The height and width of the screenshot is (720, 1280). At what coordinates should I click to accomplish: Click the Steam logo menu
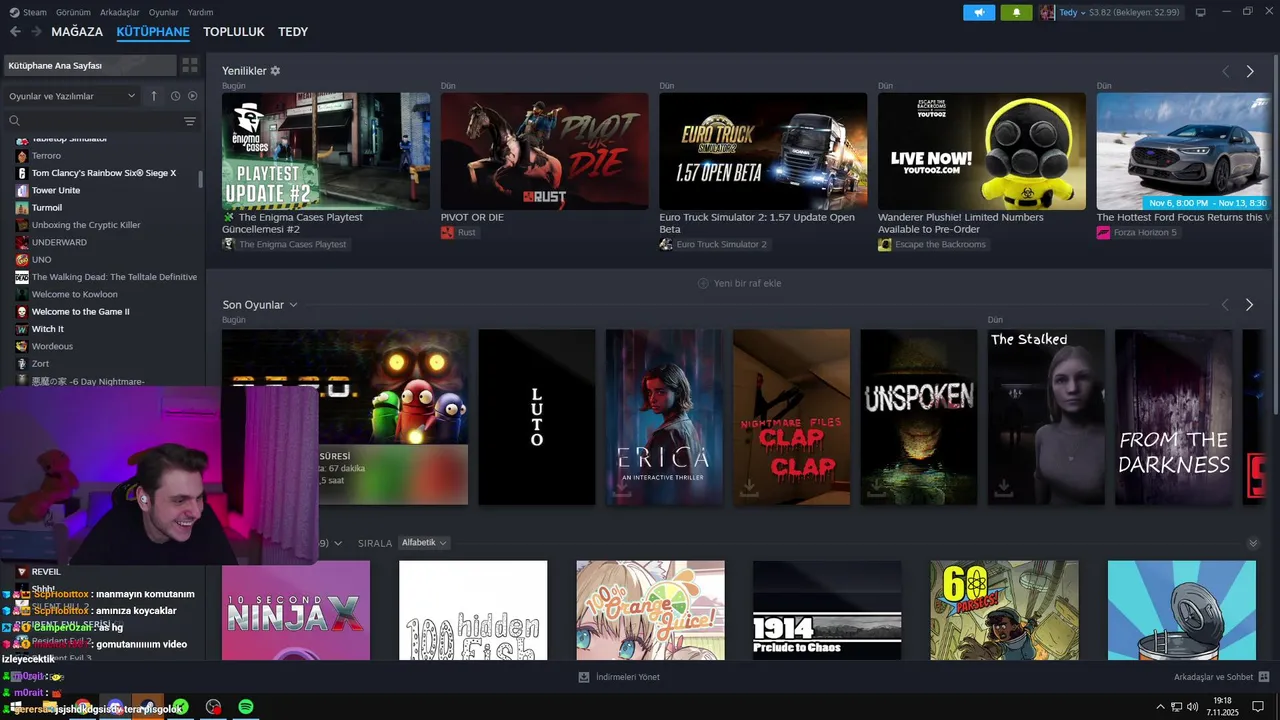[29, 12]
